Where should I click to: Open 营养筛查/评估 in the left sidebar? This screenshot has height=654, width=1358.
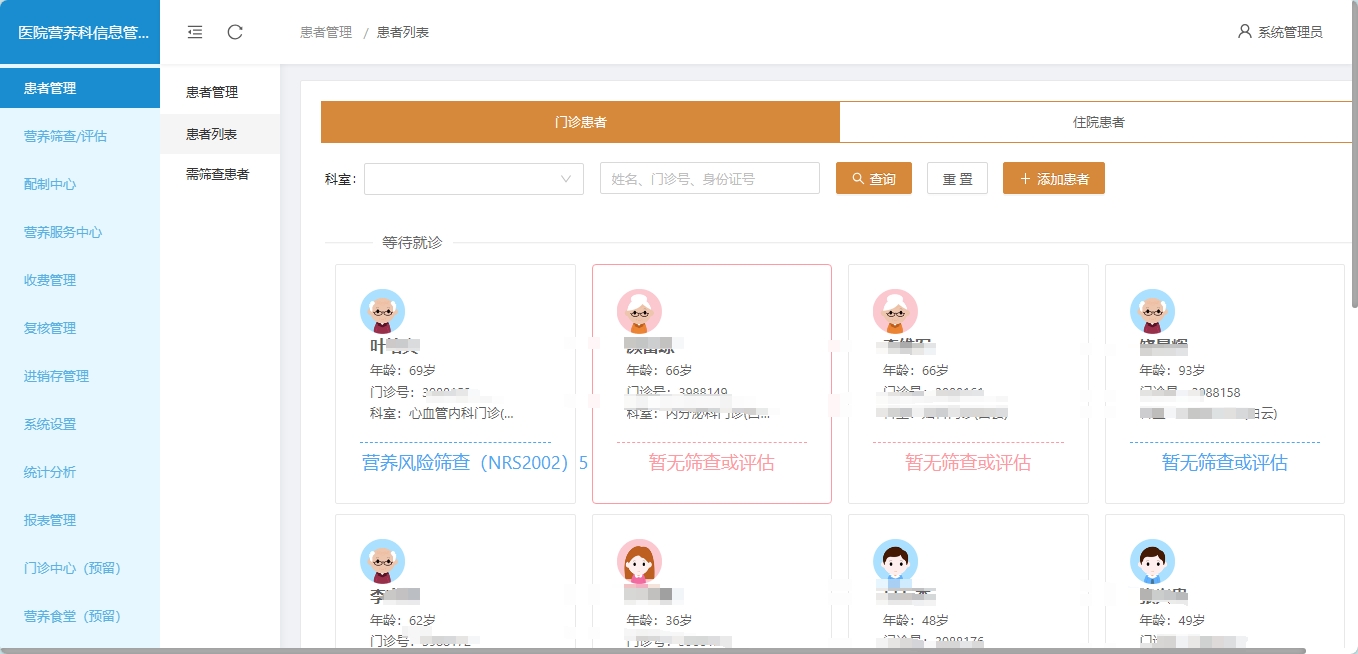point(65,136)
